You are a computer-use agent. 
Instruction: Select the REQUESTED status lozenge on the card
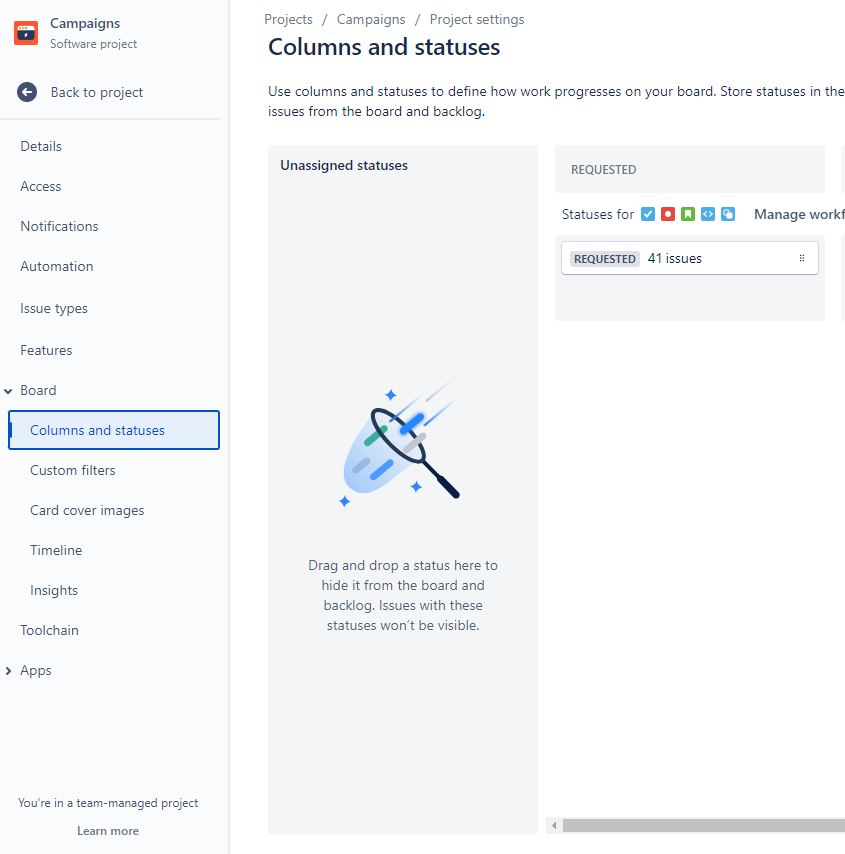604,258
